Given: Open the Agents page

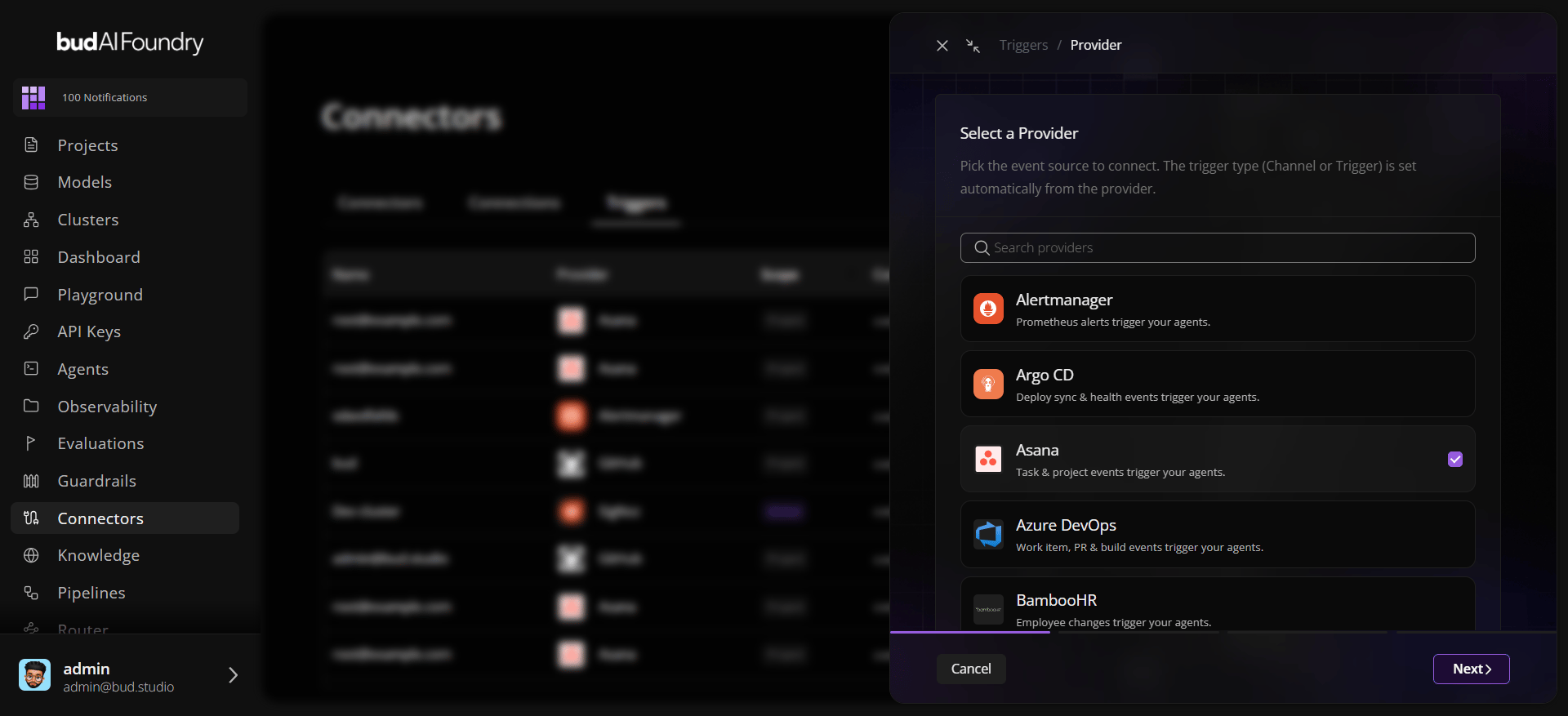Looking at the screenshot, I should click(x=125, y=369).
